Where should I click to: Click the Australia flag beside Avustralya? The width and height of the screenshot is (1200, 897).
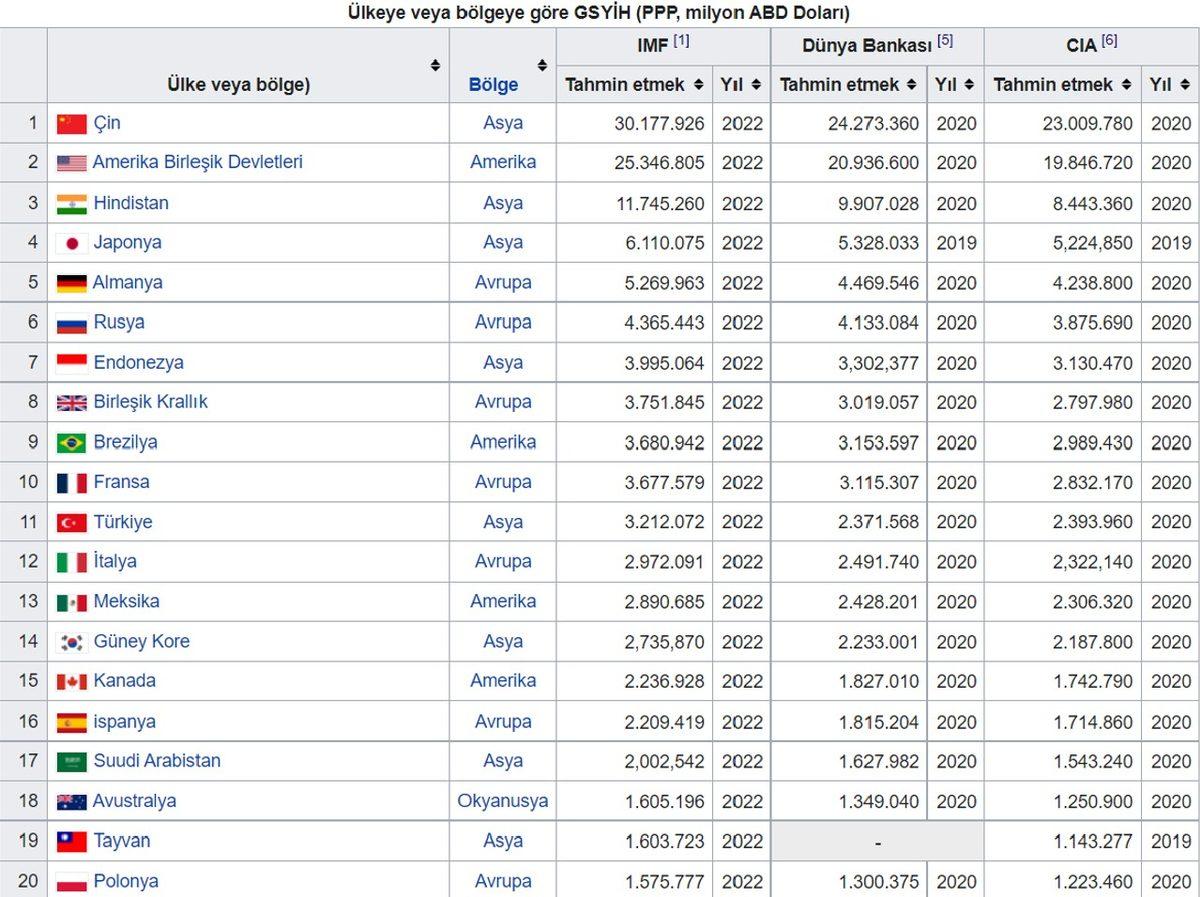(x=71, y=802)
